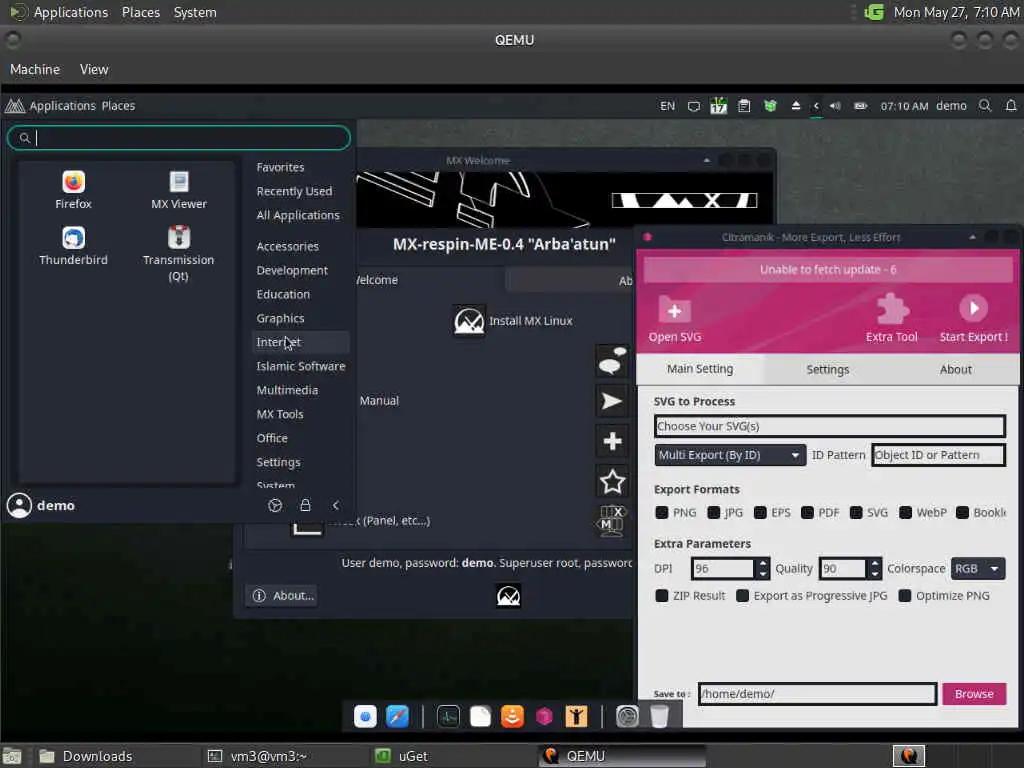
Task: Open All Applications in the menu
Action: click(298, 216)
